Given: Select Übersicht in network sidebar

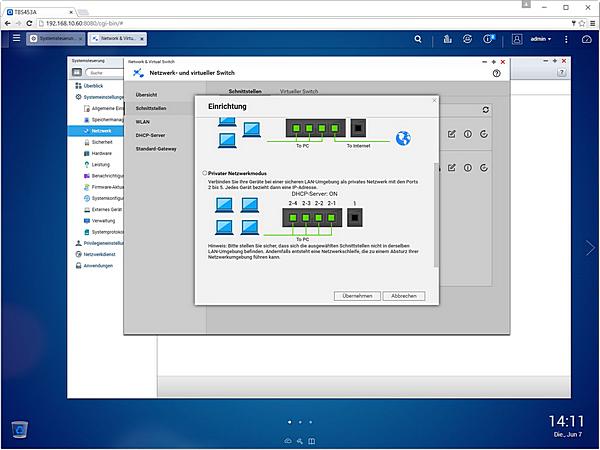Looking at the screenshot, I should [x=146, y=95].
